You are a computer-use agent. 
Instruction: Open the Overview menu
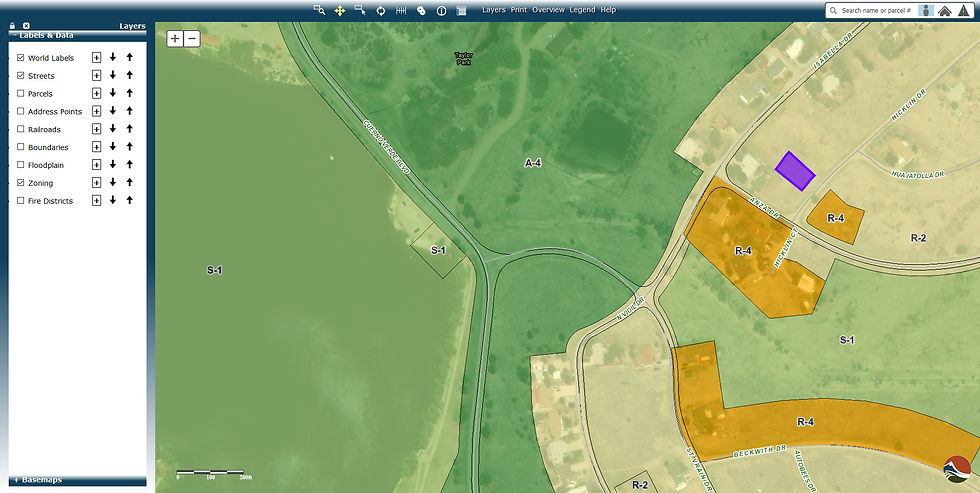[549, 10]
